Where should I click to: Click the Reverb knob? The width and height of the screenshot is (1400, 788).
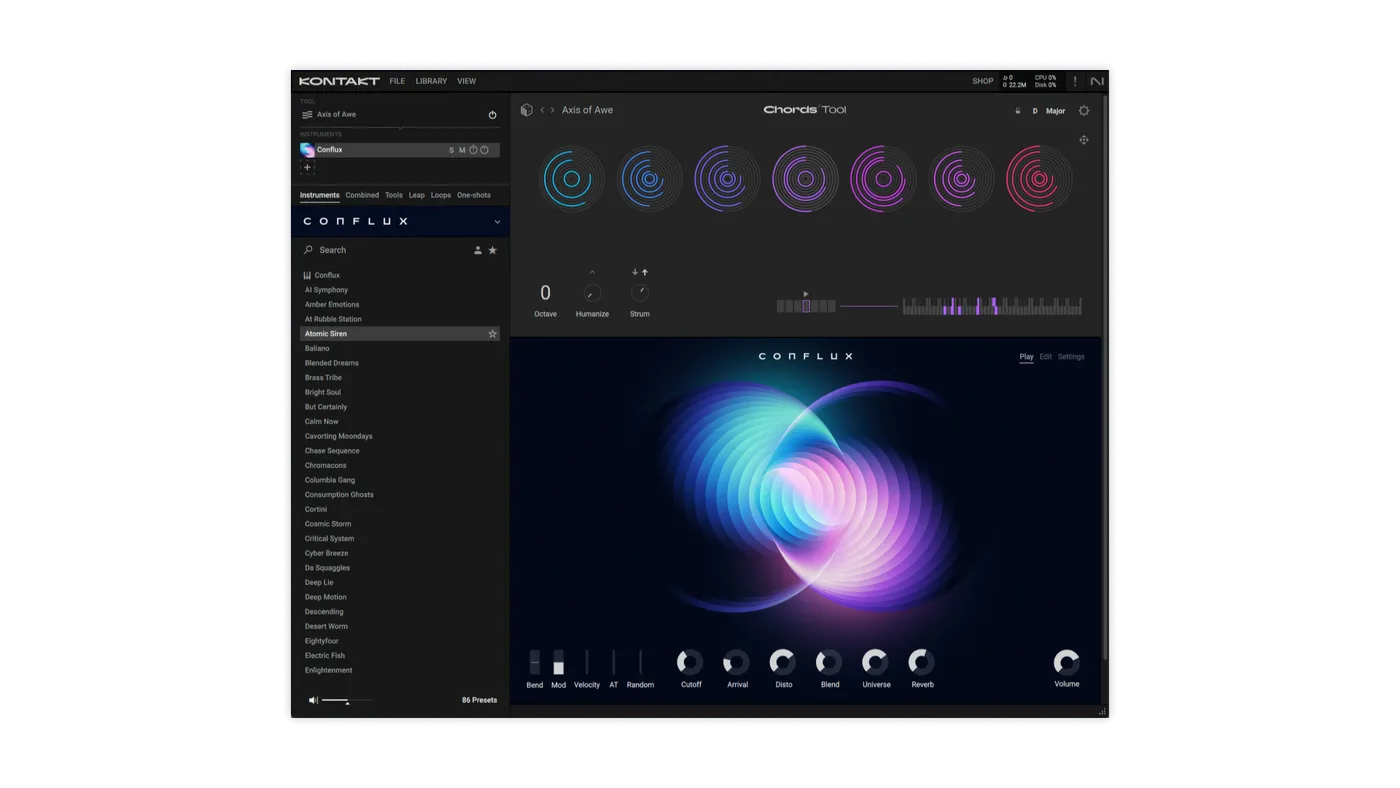tap(922, 662)
